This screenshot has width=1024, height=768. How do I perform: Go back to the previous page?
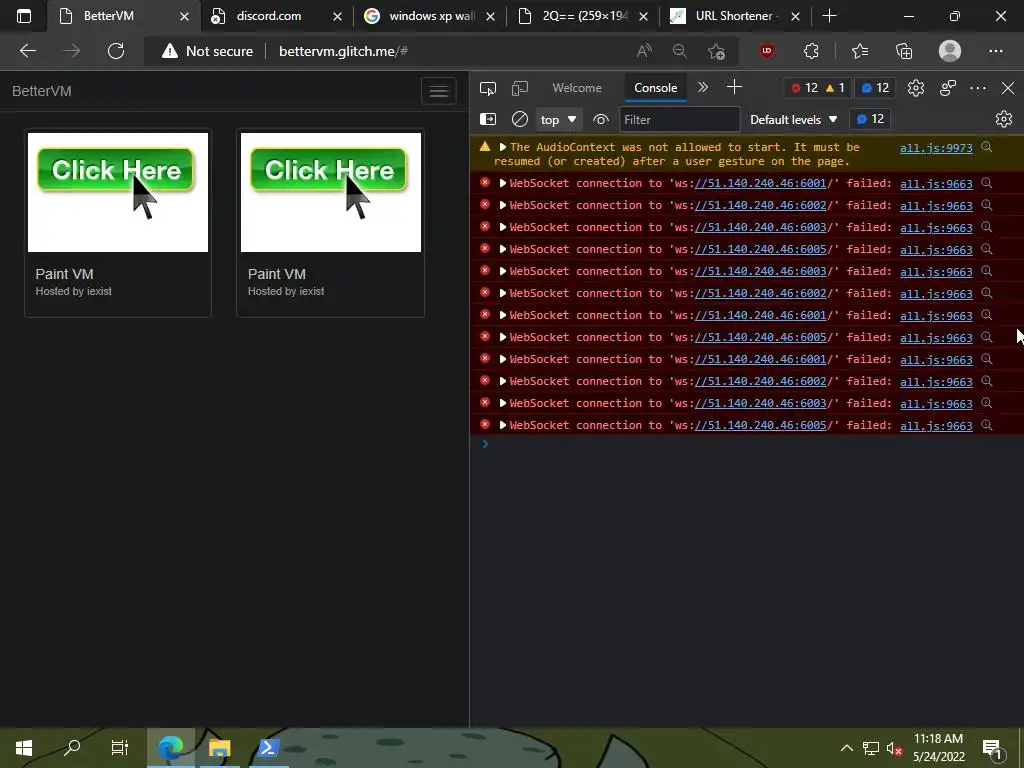28,51
